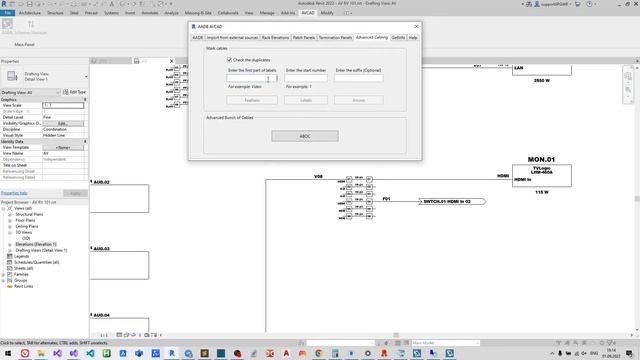Open the Systems ribbon tab
This screenshot has width=640, height=360.
pyautogui.click(x=111, y=13)
